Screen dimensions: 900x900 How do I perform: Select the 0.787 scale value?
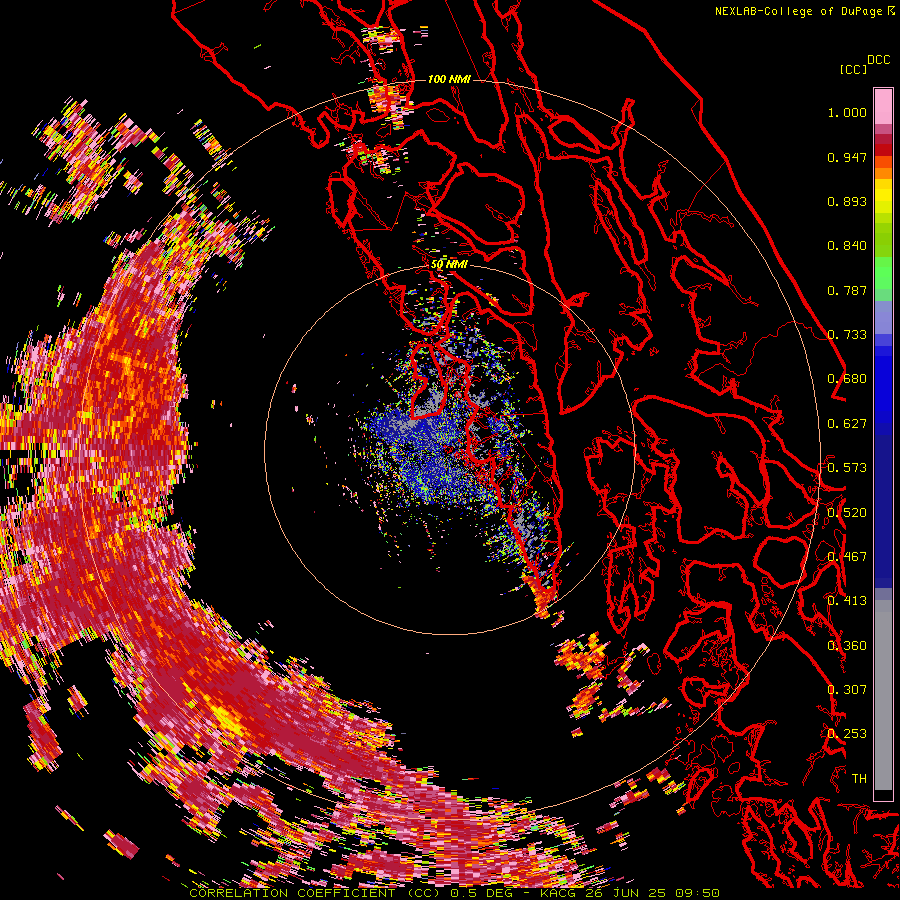coord(847,290)
